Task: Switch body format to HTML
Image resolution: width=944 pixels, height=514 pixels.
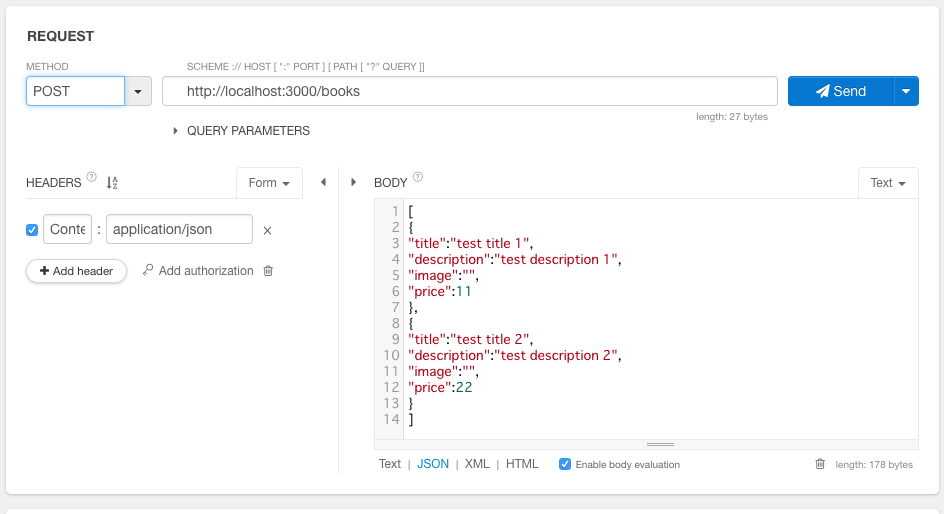Action: click(x=522, y=464)
